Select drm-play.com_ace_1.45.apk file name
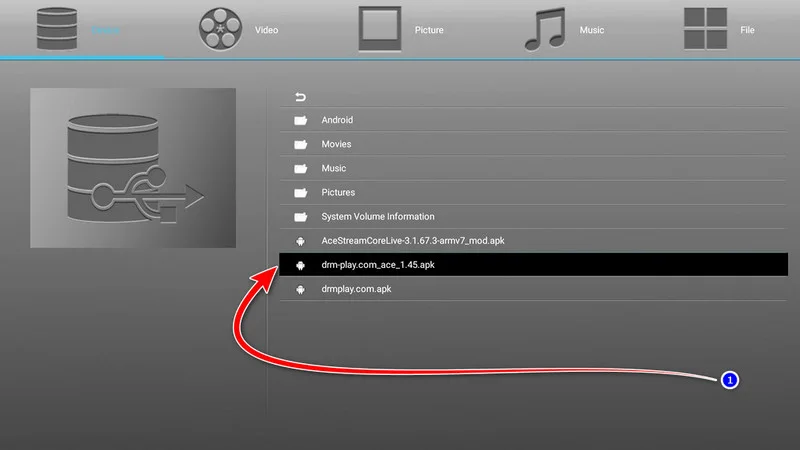800x450 pixels. coord(378,265)
